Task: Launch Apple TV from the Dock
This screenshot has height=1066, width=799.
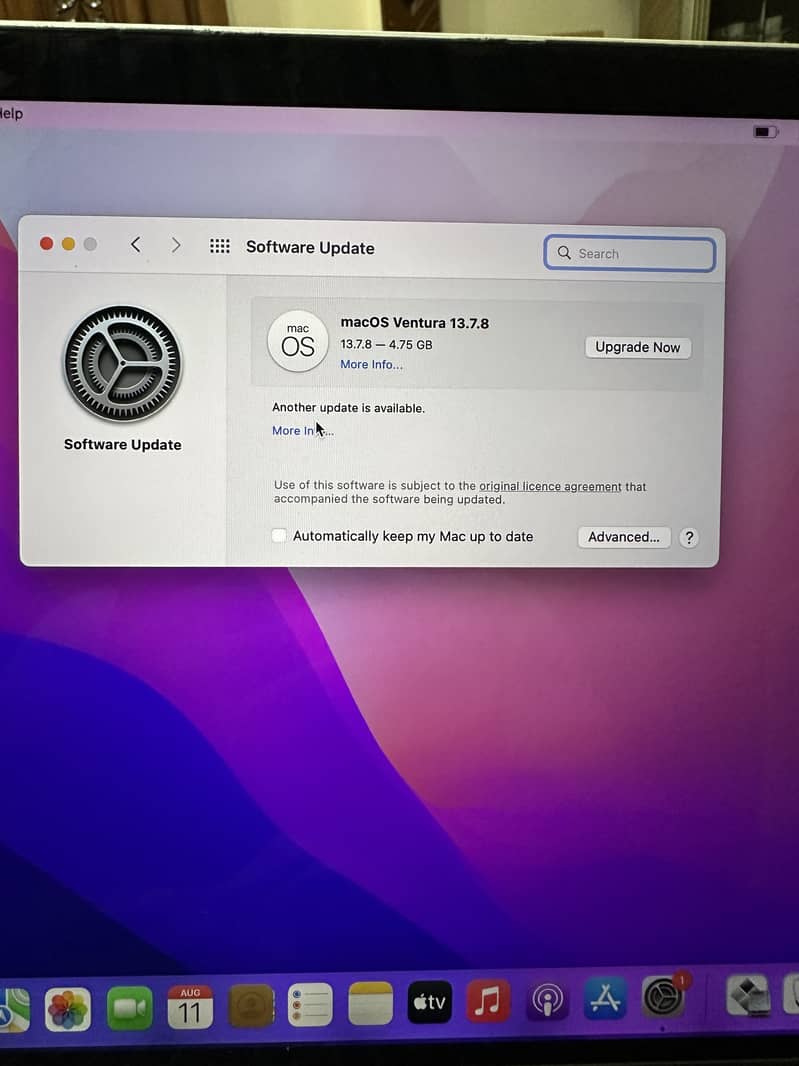Action: tap(430, 1002)
